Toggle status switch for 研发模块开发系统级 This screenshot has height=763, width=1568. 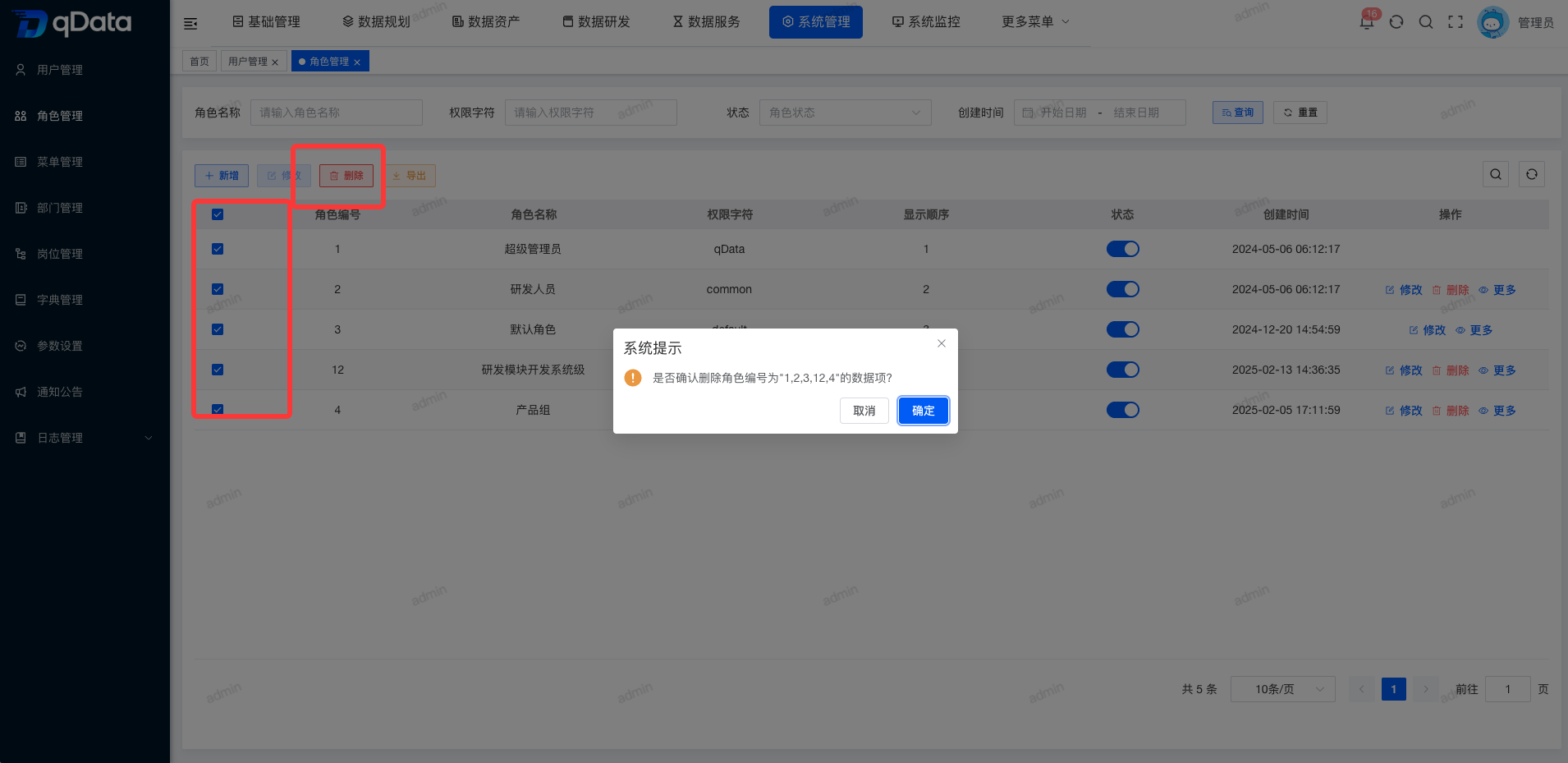point(1122,370)
